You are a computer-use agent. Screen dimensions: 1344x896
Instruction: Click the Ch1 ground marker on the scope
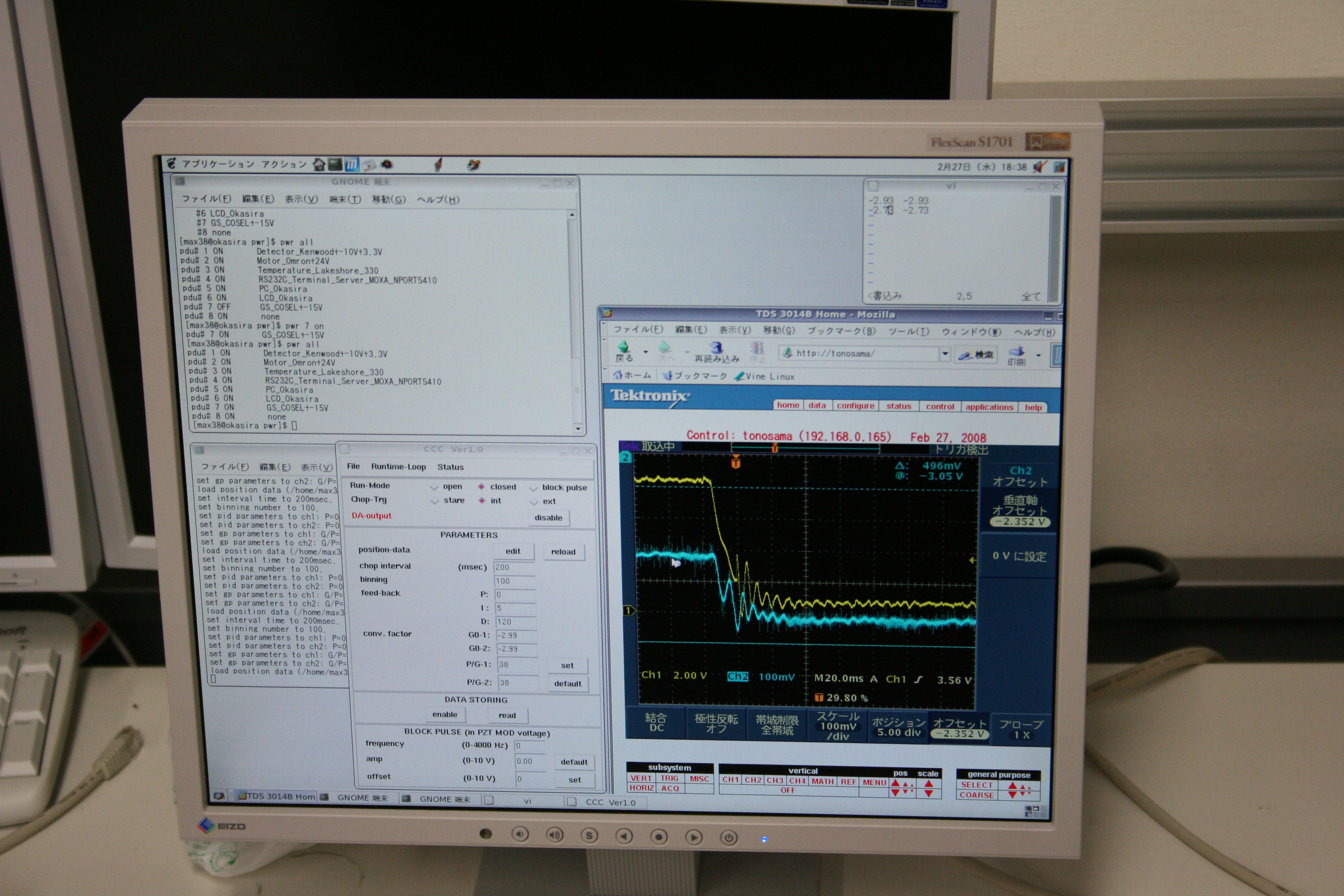tap(628, 610)
